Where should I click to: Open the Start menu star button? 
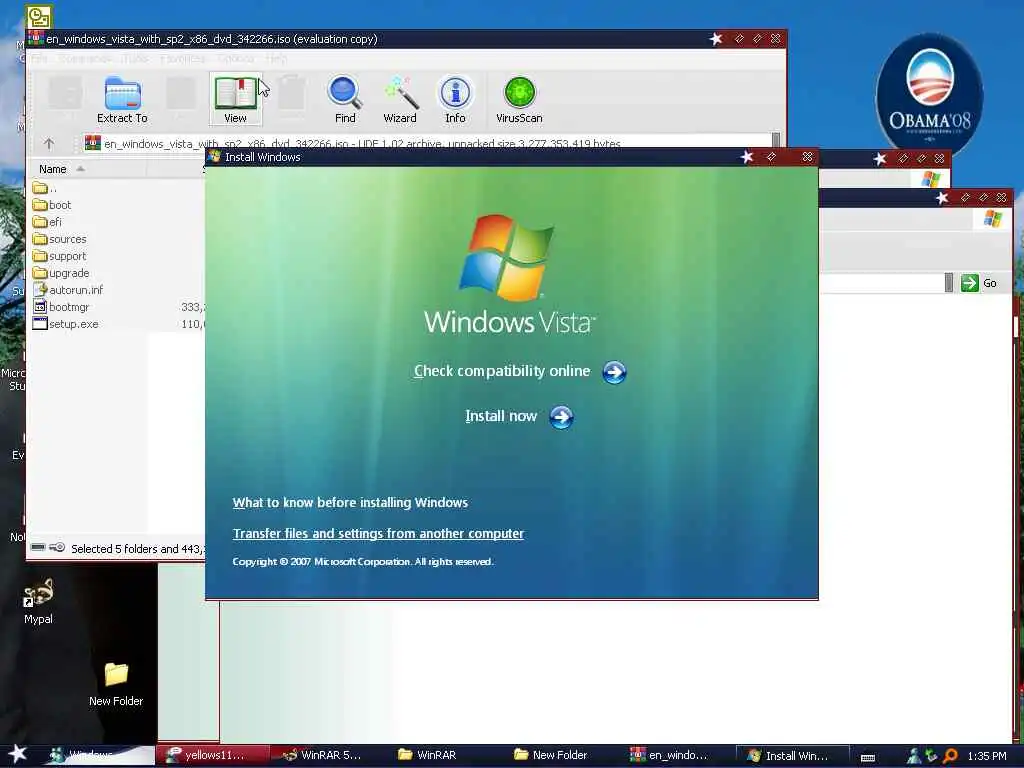coord(17,754)
